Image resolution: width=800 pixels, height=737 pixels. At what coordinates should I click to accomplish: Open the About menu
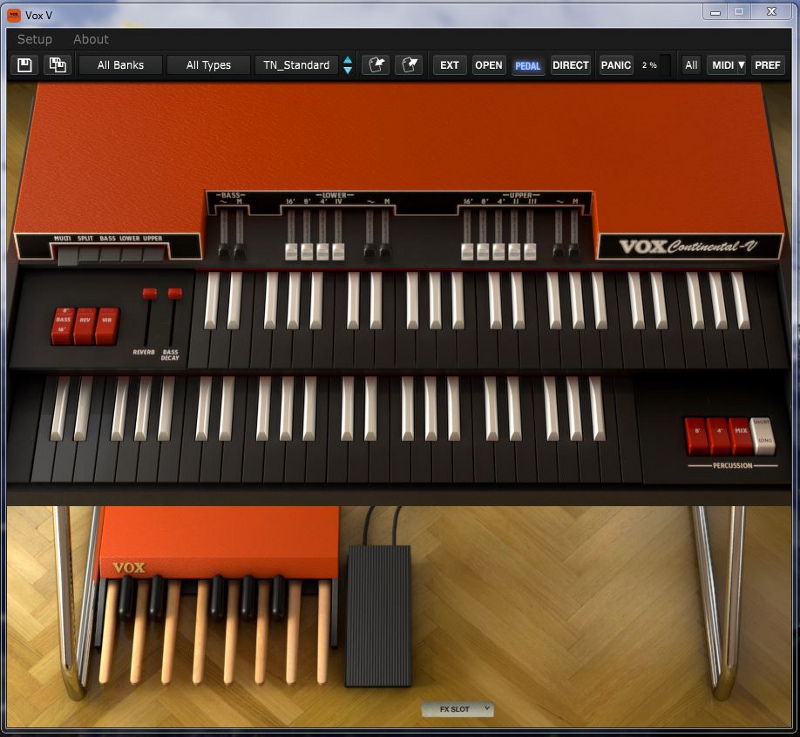(91, 39)
